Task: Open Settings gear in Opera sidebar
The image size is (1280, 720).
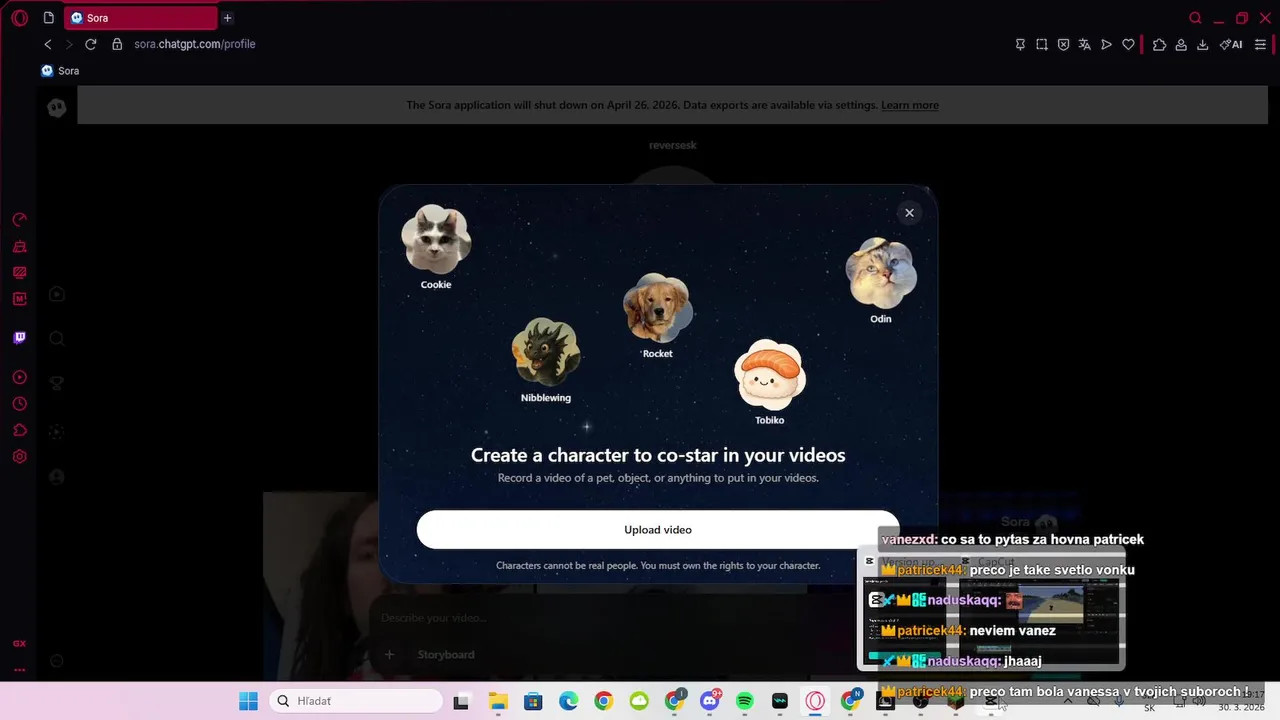Action: coord(19,456)
